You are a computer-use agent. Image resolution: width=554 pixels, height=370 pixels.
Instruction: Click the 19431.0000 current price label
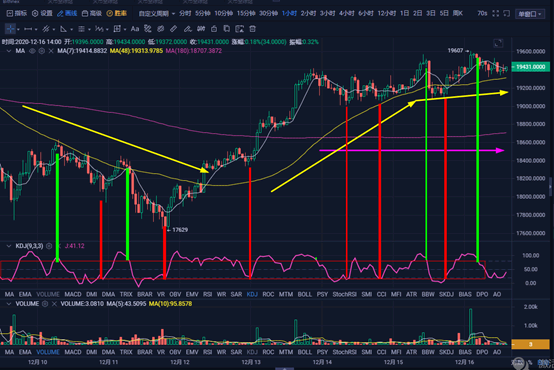(530, 67)
